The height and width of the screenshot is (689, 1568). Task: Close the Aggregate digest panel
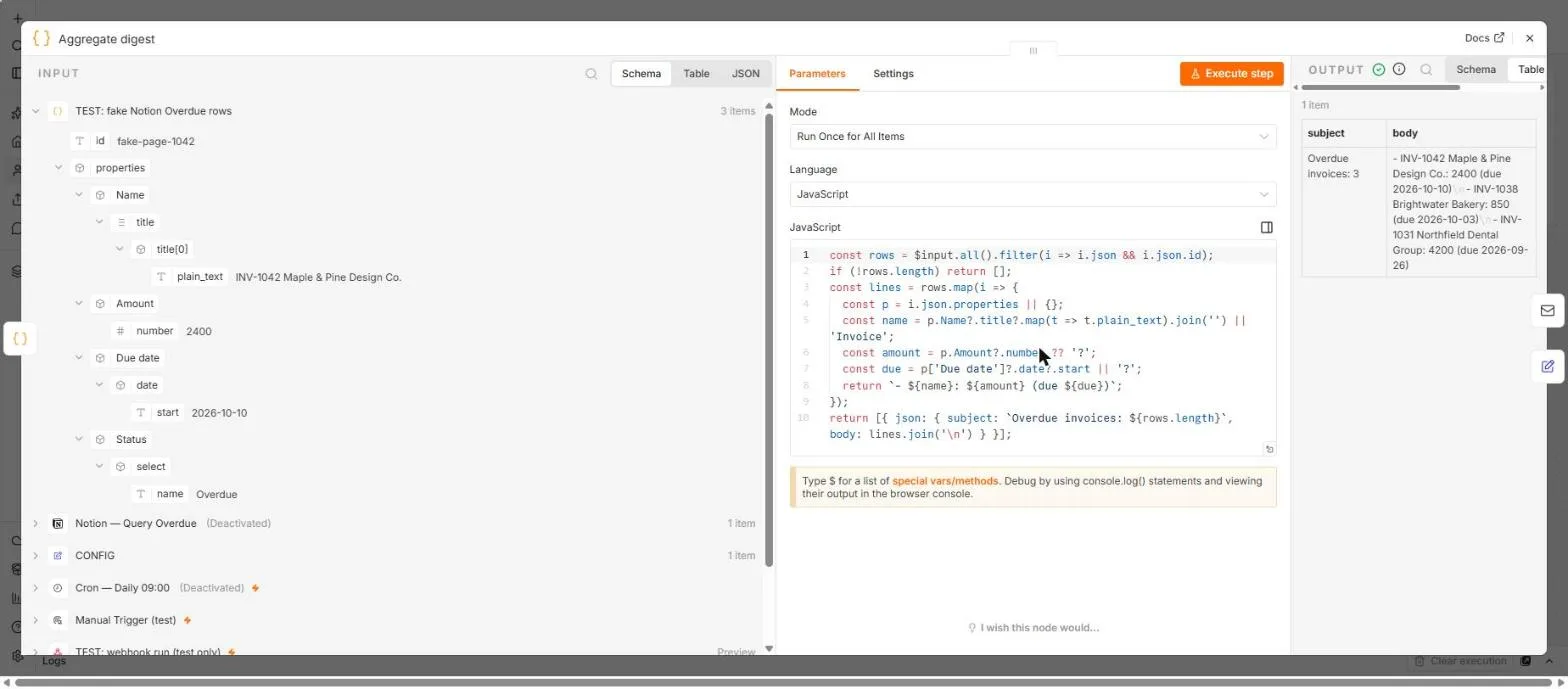[x=1529, y=38]
